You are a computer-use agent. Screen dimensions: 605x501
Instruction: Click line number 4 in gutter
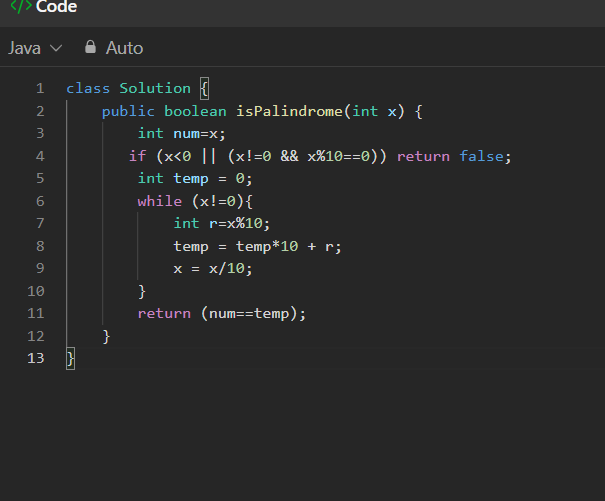pos(40,156)
